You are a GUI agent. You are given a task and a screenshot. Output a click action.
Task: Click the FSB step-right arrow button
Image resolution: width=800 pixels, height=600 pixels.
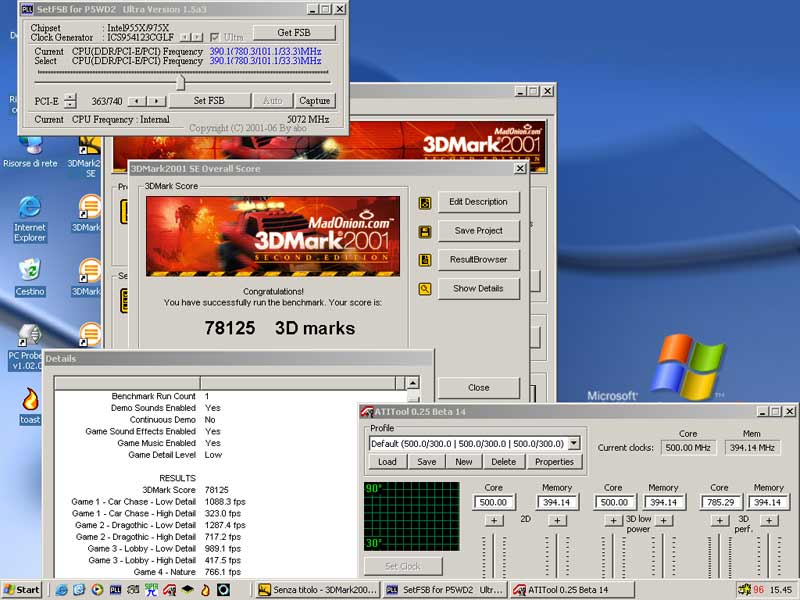click(x=157, y=101)
